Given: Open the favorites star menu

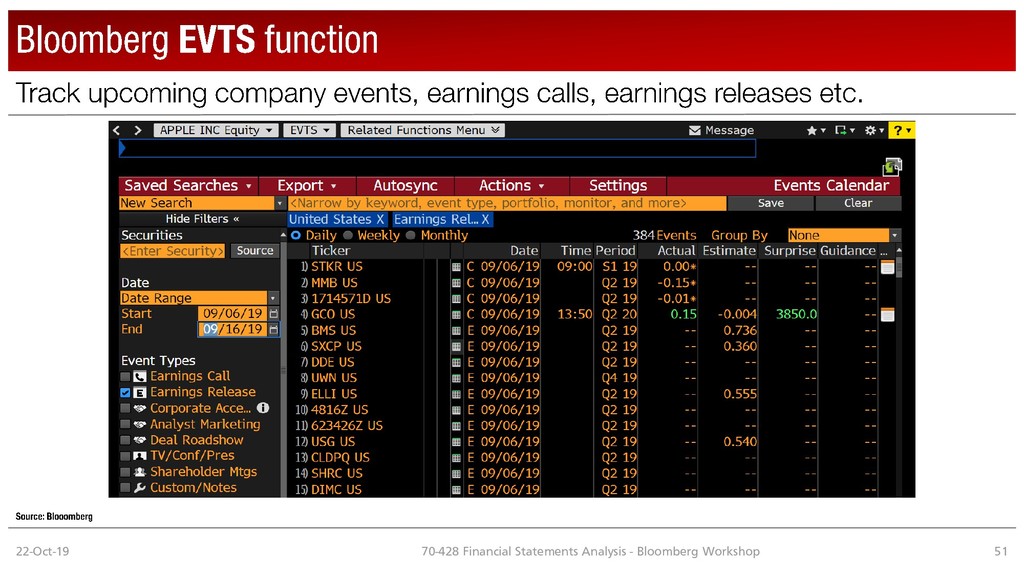Looking at the screenshot, I should (x=816, y=130).
